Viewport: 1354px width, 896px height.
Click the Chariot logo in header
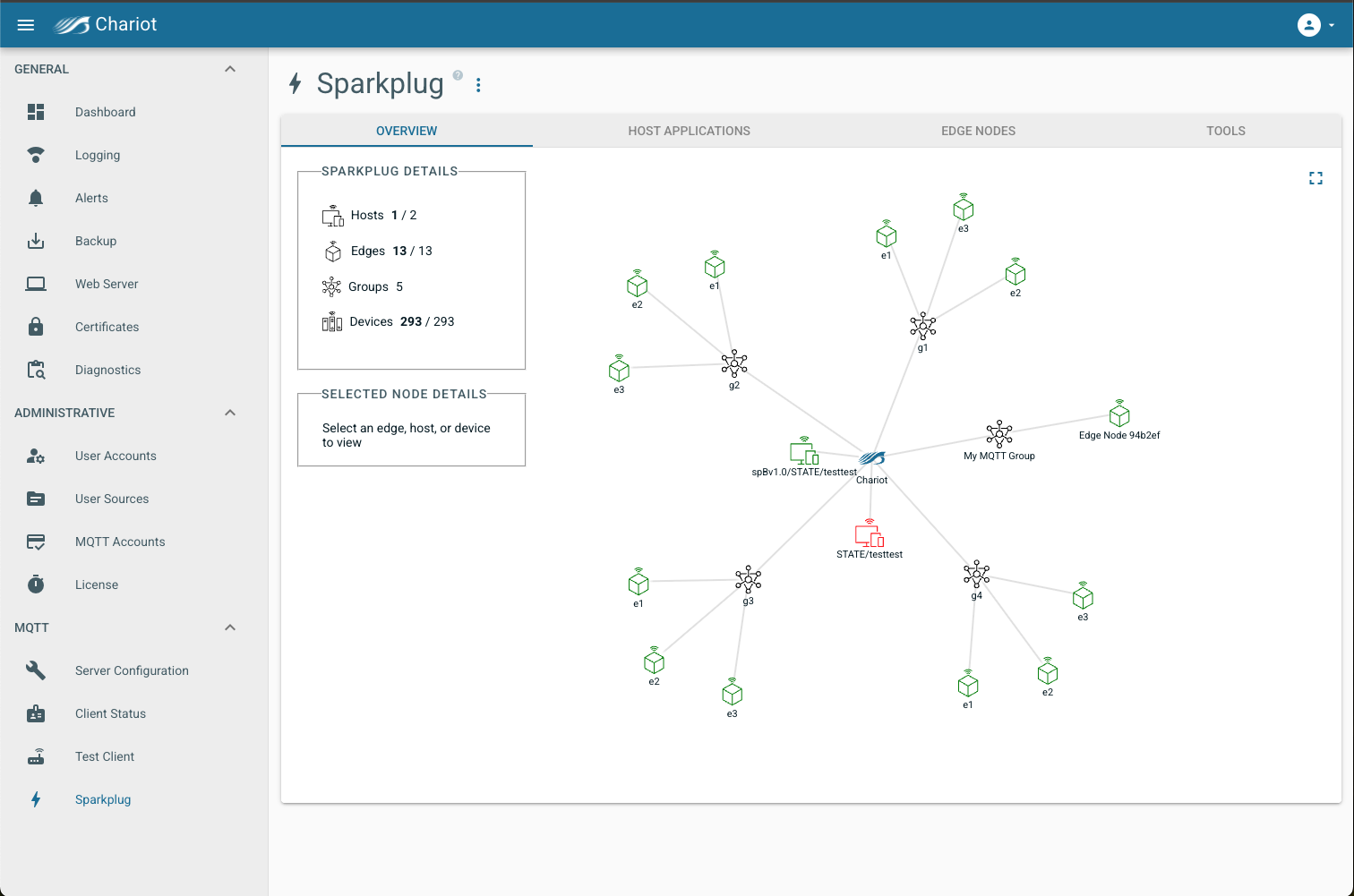pos(105,24)
